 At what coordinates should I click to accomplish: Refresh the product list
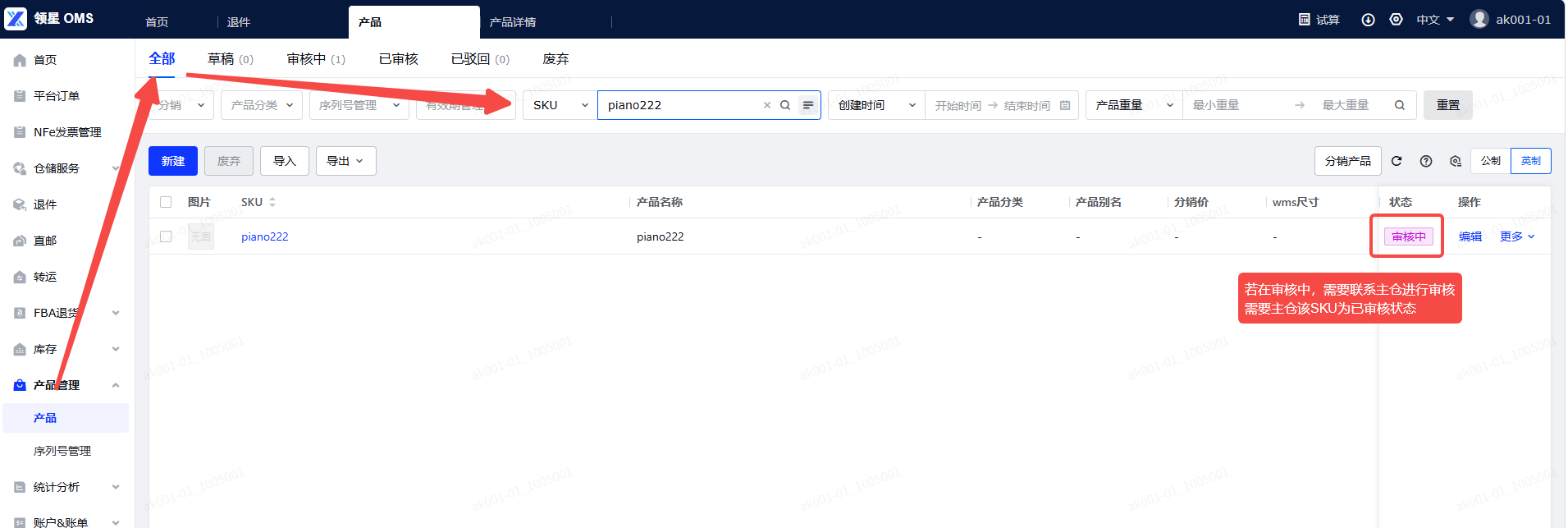(x=1397, y=161)
